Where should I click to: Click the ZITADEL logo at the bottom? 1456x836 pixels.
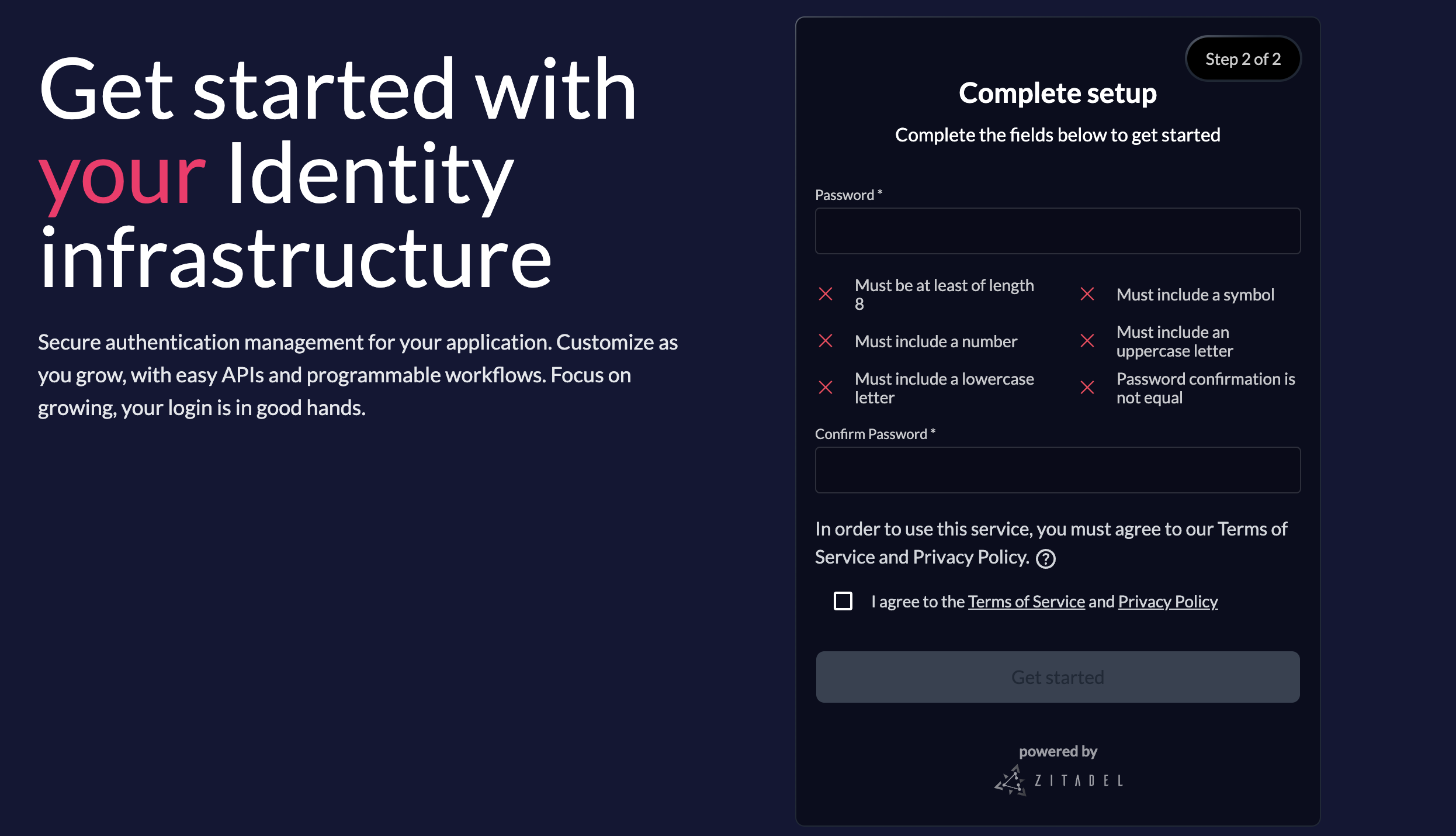[x=1058, y=780]
